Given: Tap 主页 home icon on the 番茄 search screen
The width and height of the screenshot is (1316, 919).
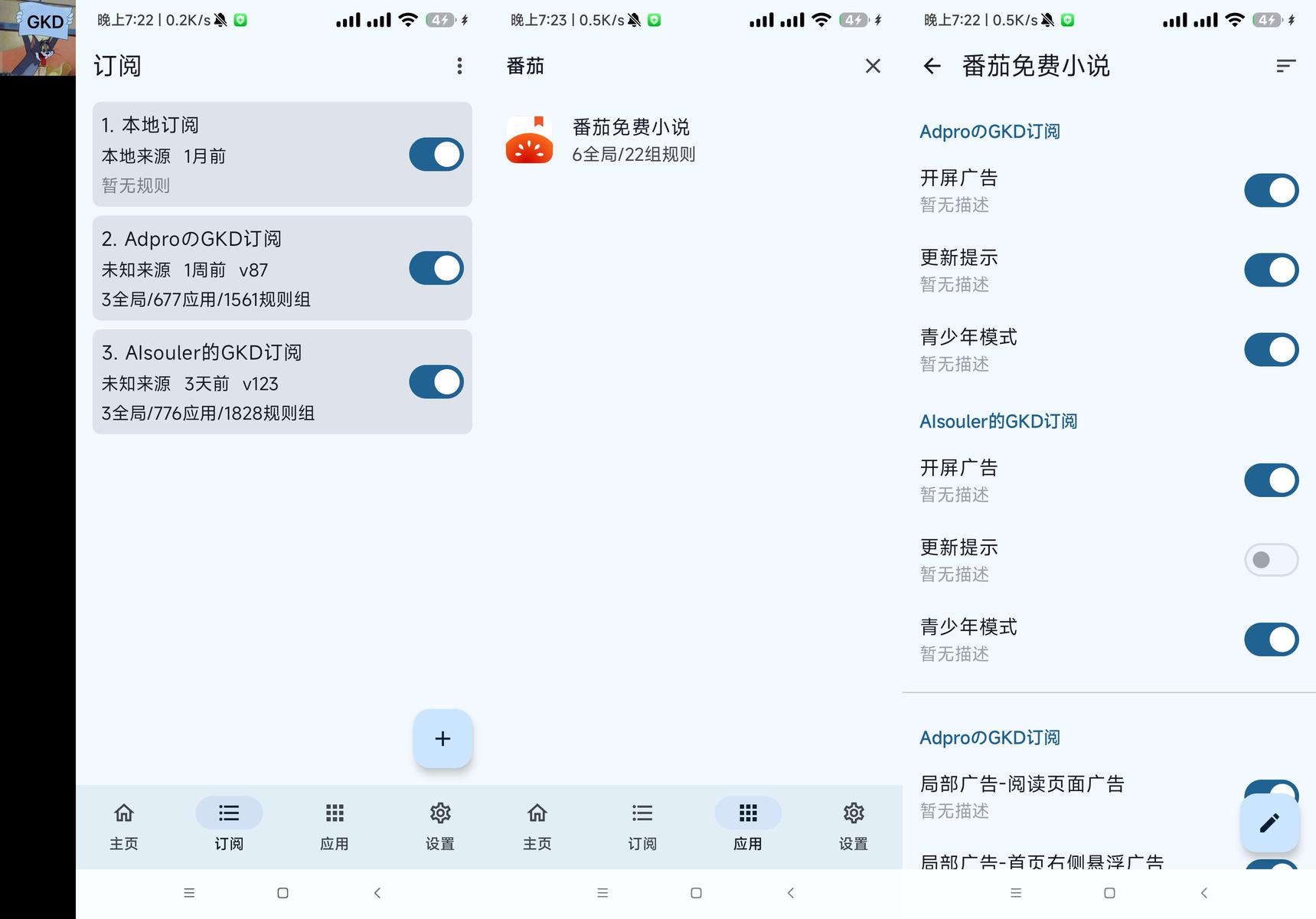Looking at the screenshot, I should (x=537, y=813).
